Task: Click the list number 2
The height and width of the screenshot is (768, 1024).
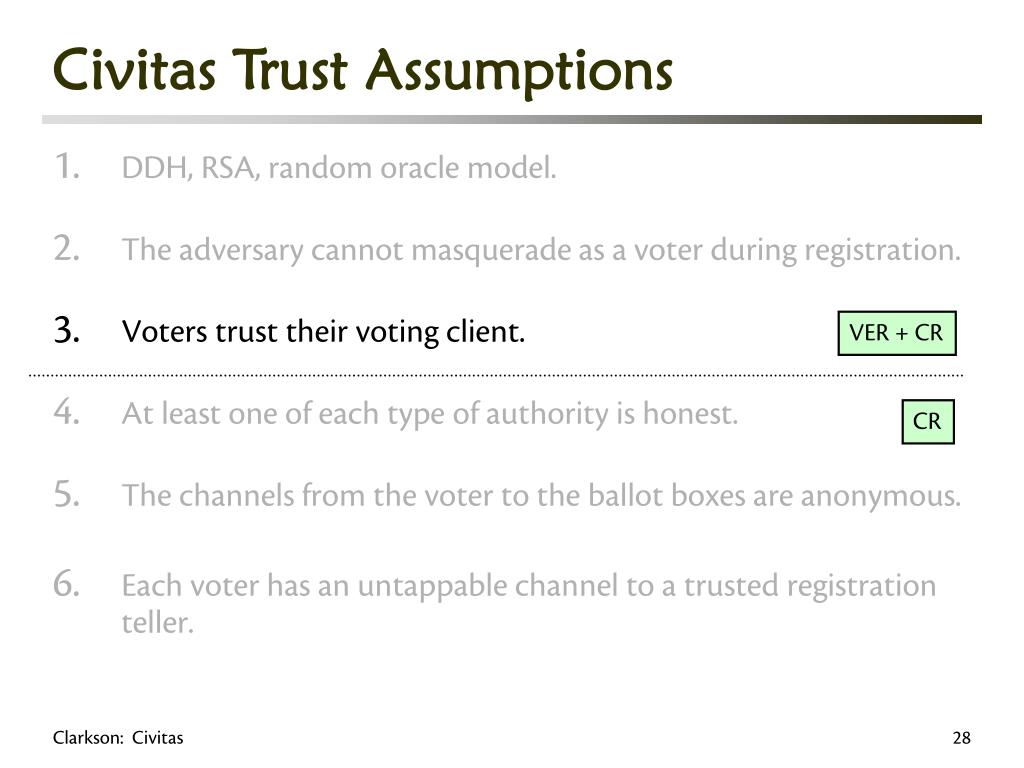Action: (67, 248)
